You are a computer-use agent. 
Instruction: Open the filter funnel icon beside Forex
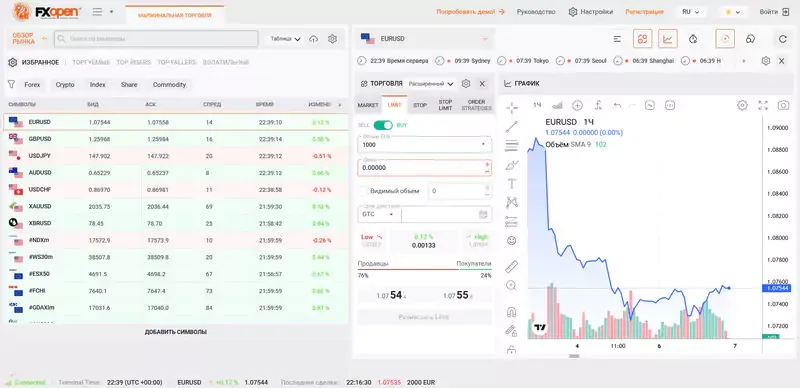(11, 84)
